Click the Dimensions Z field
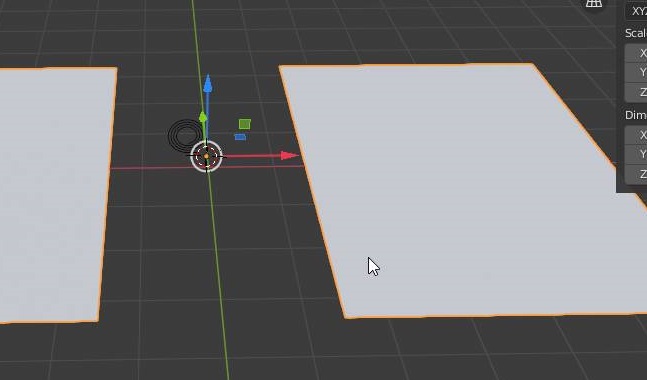Screen dimensions: 647x380 636,174
